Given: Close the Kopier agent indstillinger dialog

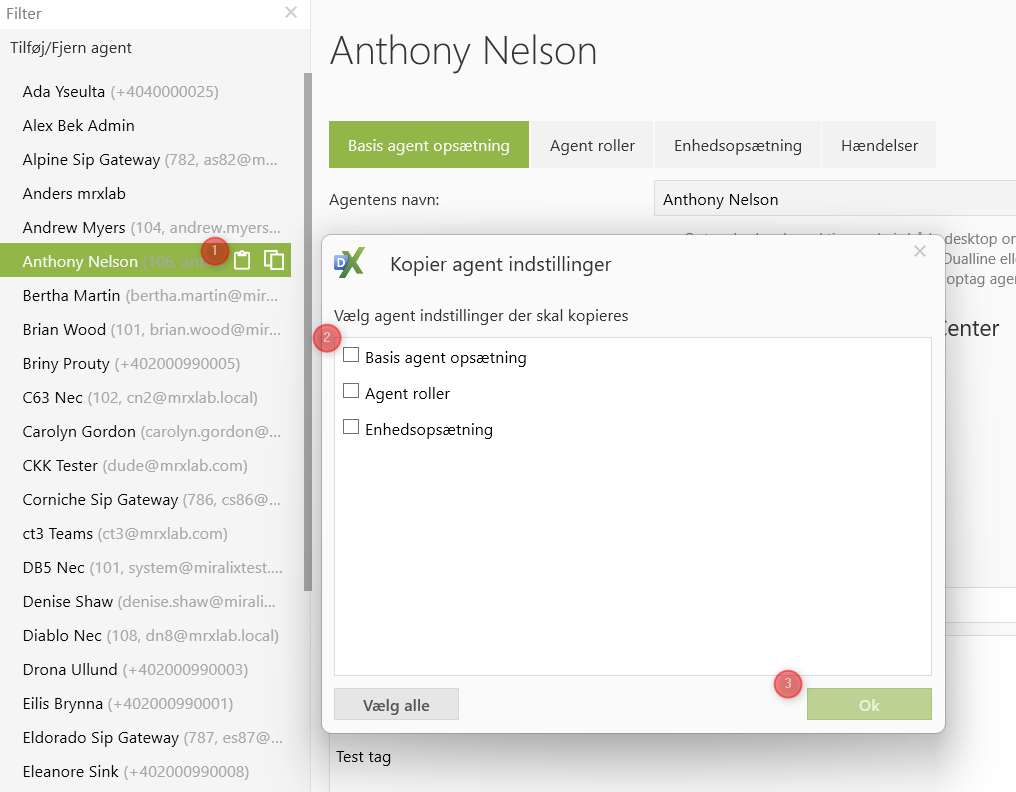Looking at the screenshot, I should (x=920, y=251).
